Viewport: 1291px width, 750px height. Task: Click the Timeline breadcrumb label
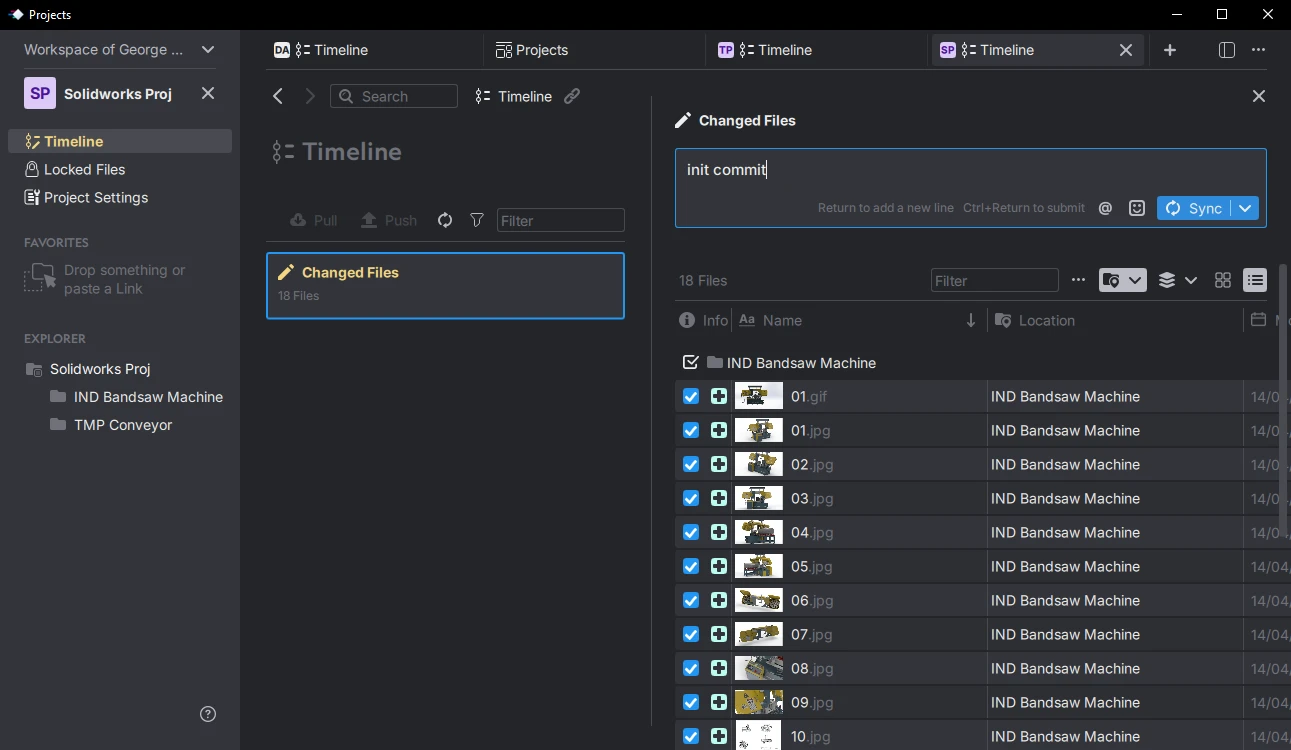click(x=525, y=96)
